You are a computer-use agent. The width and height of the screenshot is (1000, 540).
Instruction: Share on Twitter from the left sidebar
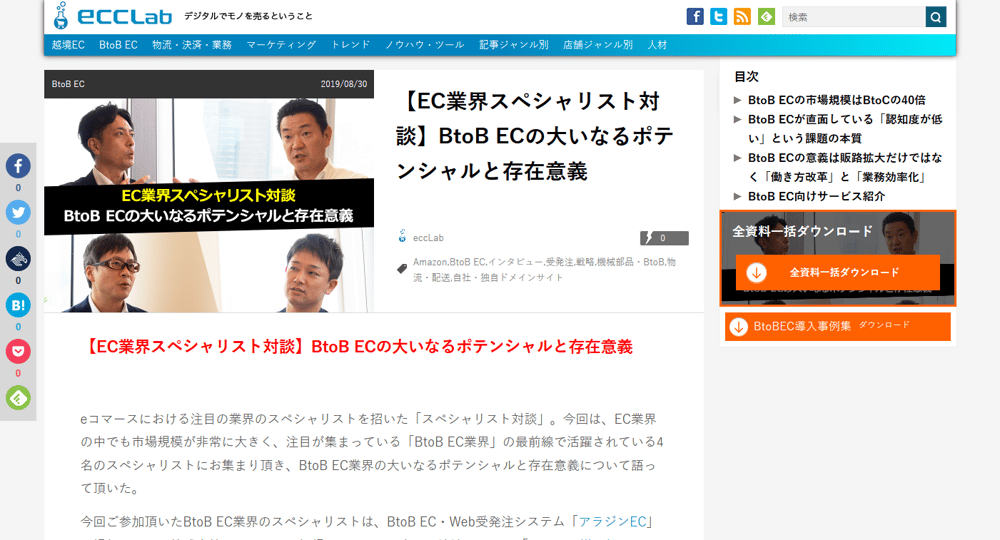coord(18,212)
